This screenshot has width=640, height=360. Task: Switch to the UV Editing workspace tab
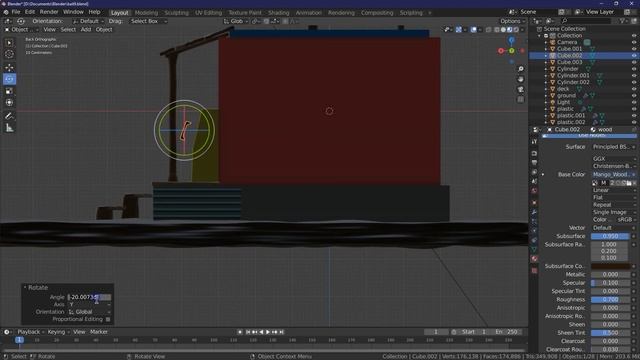pyautogui.click(x=208, y=13)
